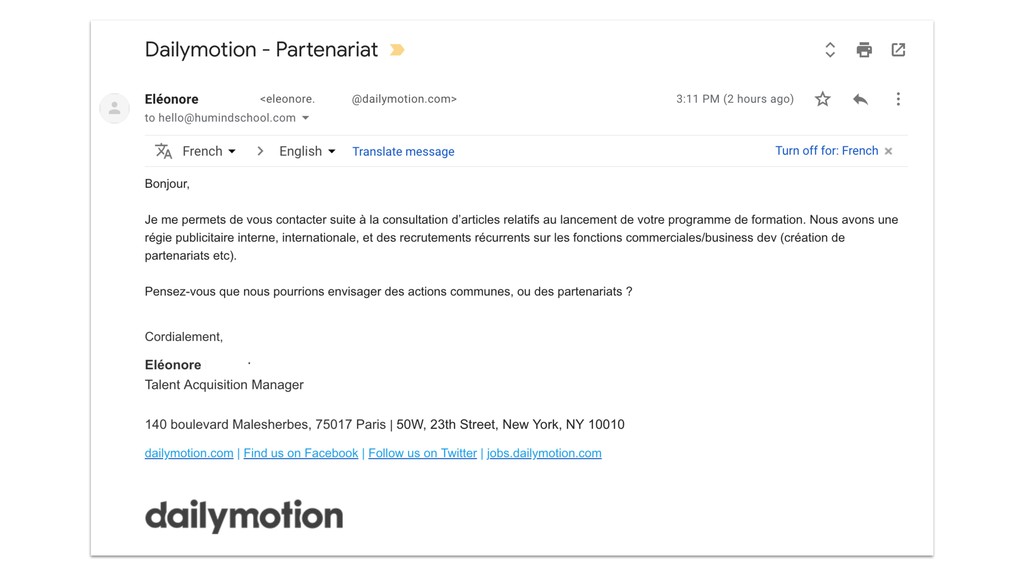
Task: Open the dailymotion.com link
Action: pyautogui.click(x=189, y=453)
